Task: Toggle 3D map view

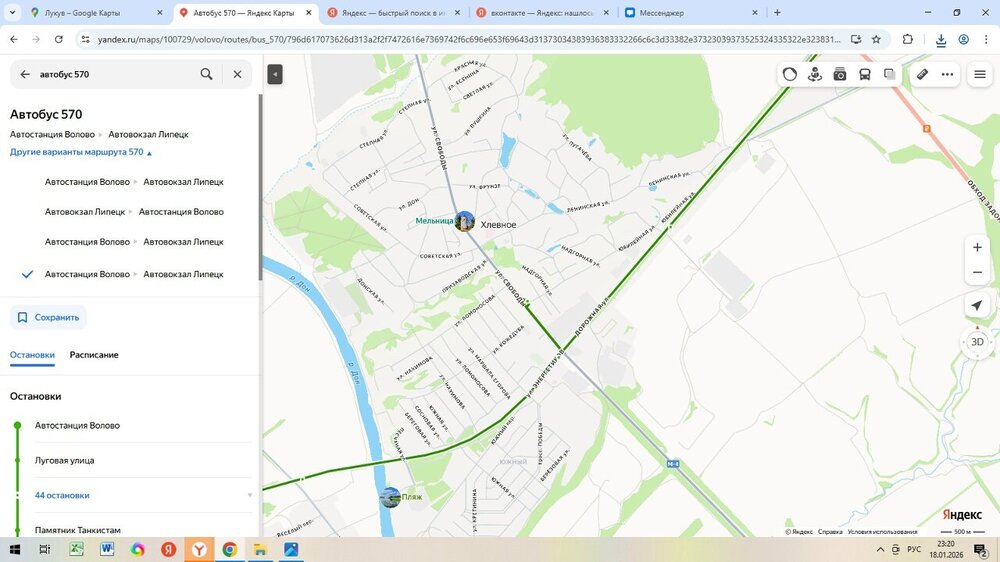Action: tap(977, 342)
